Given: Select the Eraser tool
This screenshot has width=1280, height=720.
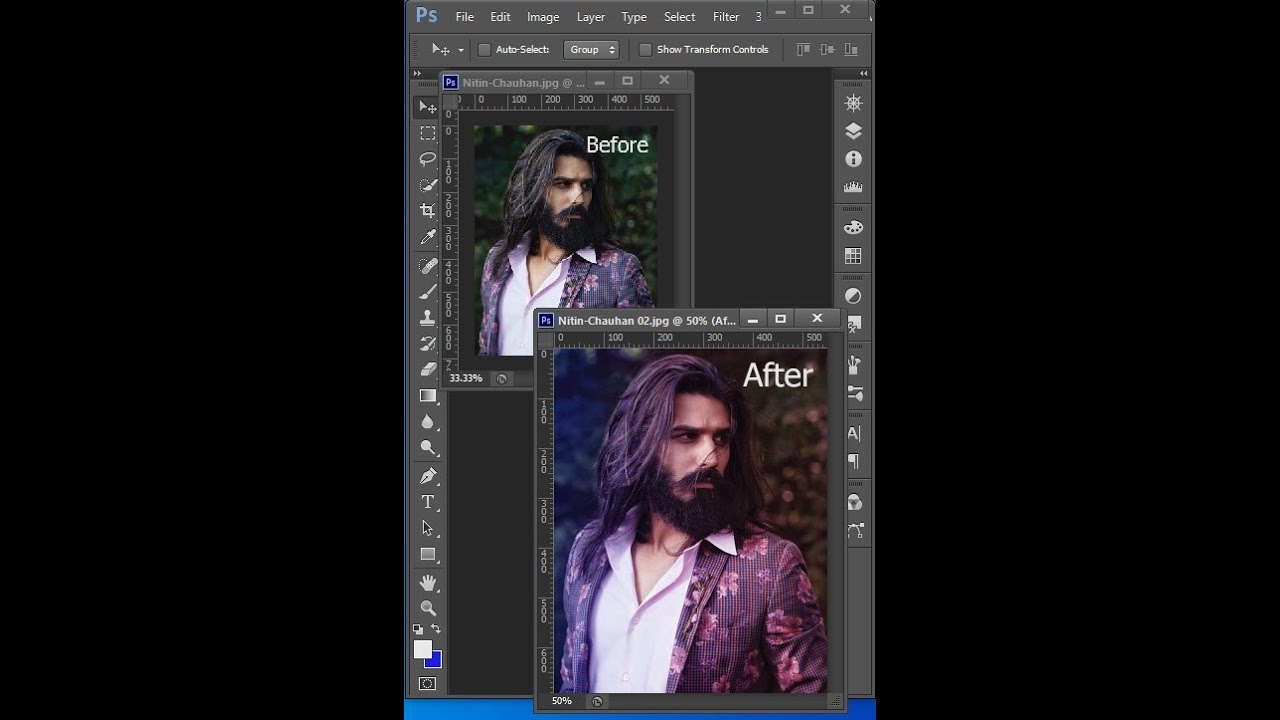Looking at the screenshot, I should pyautogui.click(x=428, y=370).
